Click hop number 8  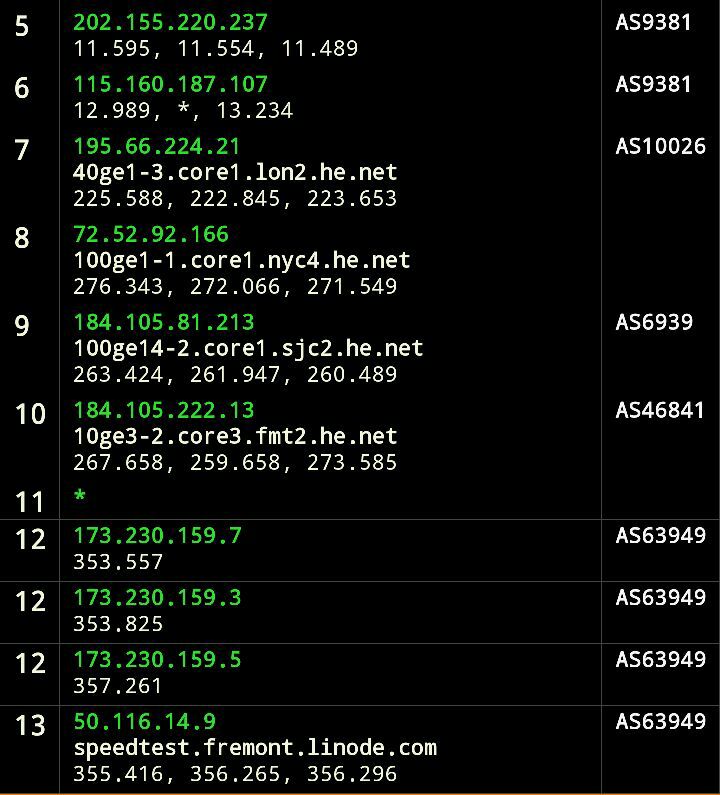click(22, 238)
